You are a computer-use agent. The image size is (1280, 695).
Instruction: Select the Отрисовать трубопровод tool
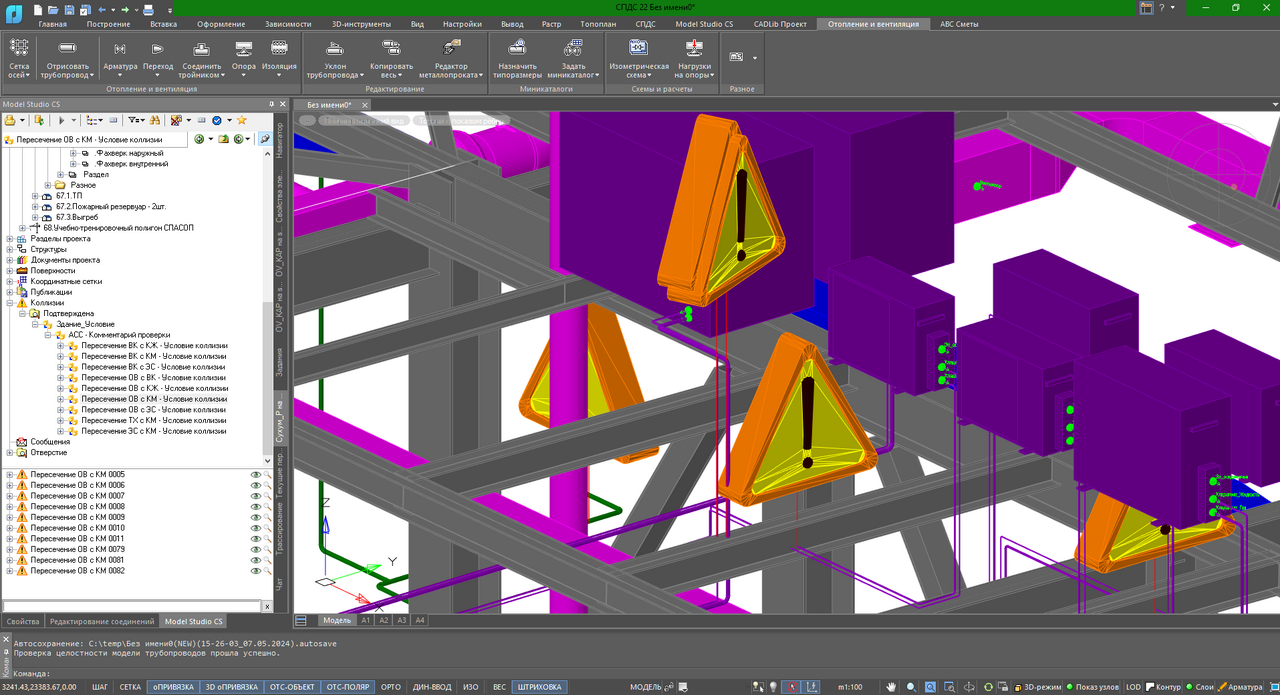pos(68,58)
